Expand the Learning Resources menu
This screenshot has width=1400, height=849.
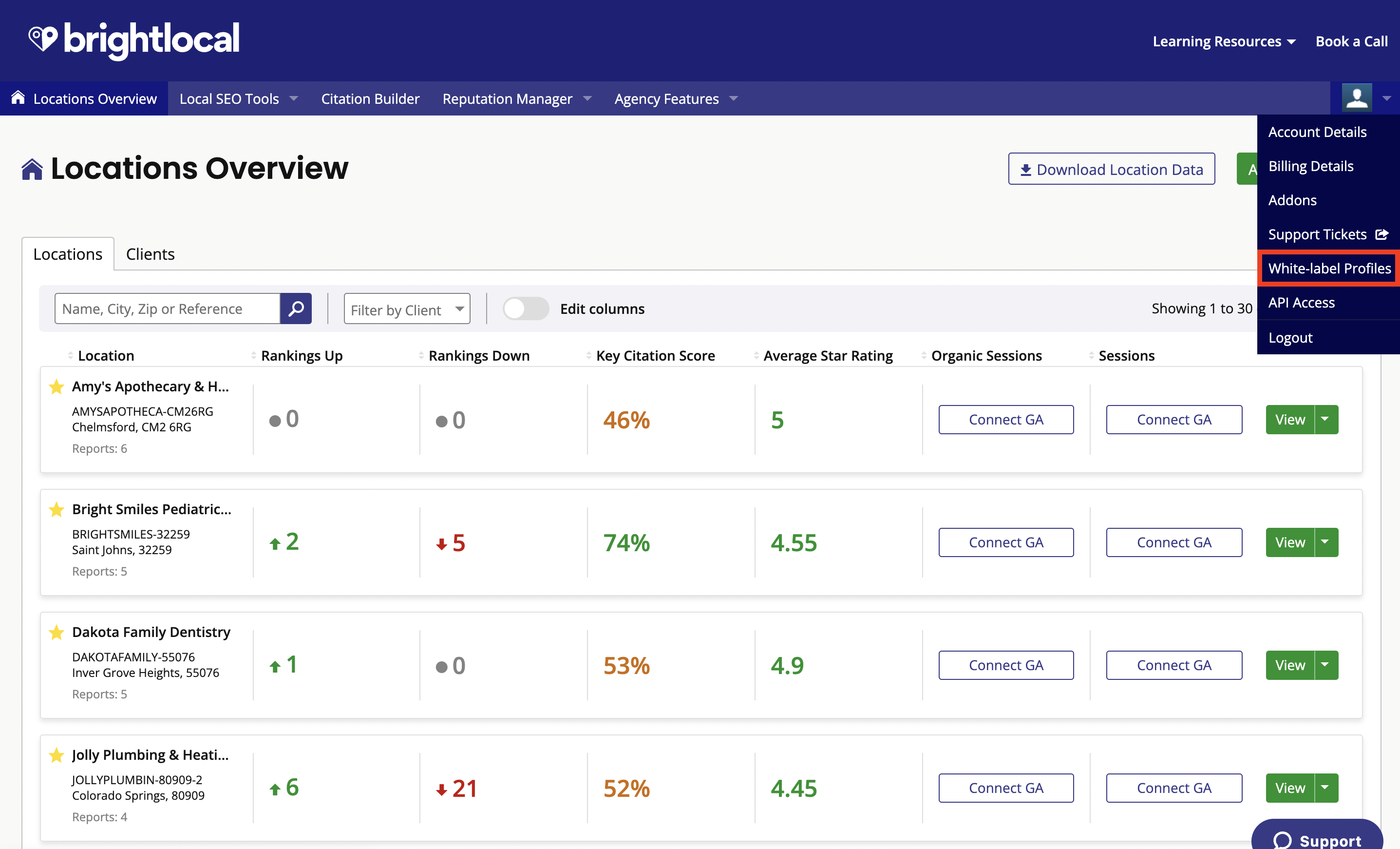[x=1224, y=41]
